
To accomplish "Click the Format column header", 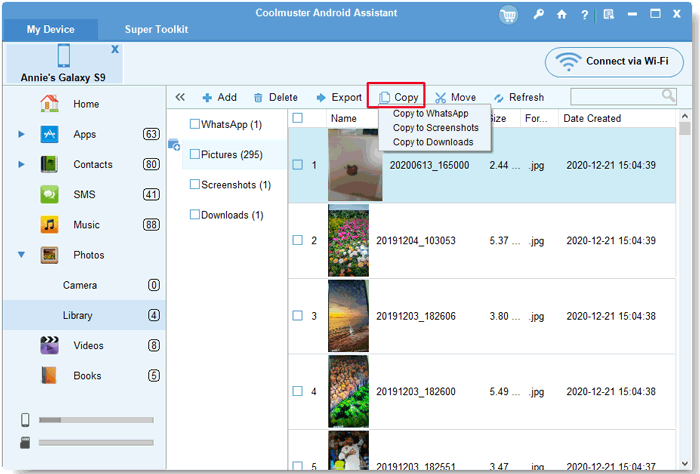I will pyautogui.click(x=539, y=118).
